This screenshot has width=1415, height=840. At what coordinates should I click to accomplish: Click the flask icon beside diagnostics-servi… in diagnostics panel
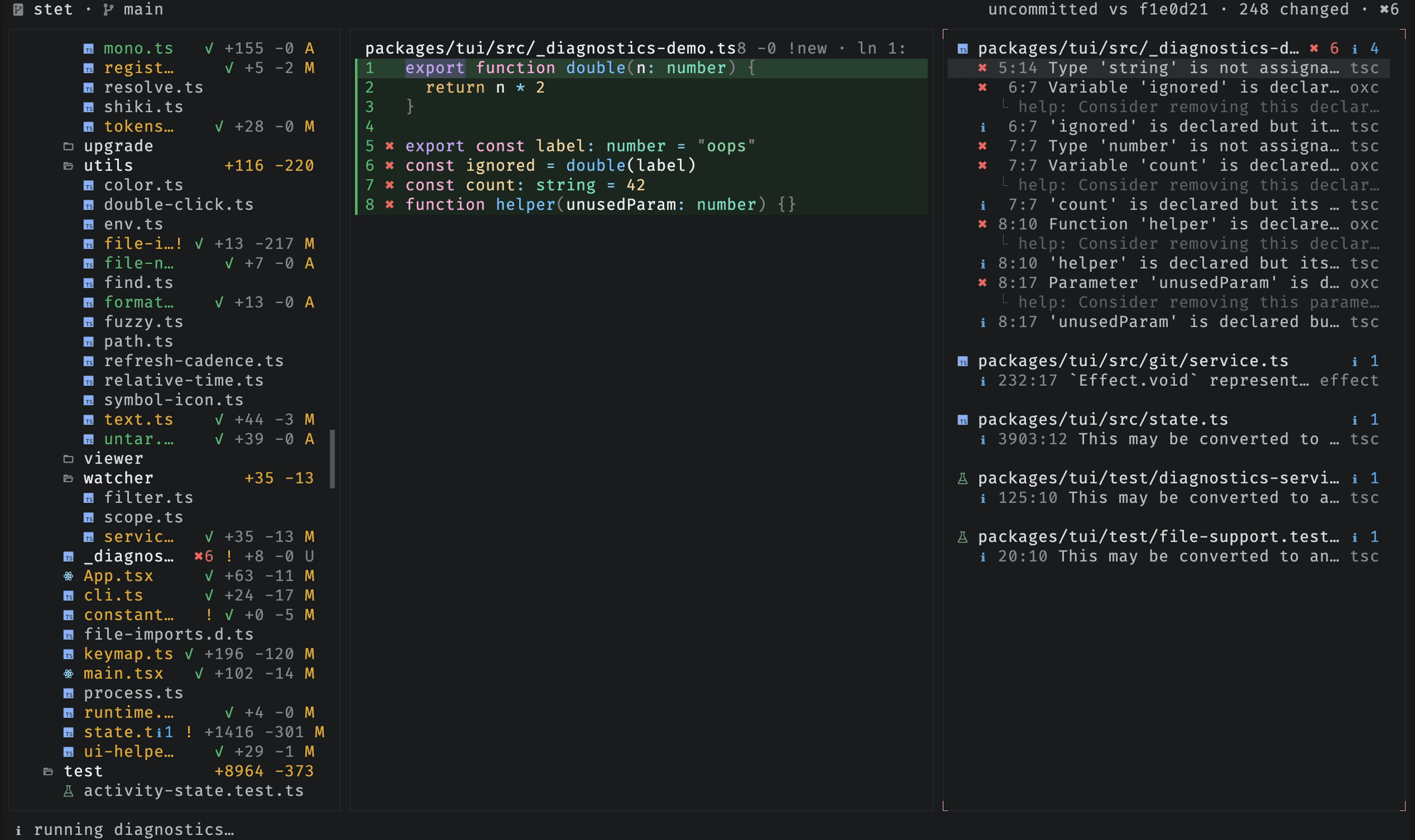coord(962,479)
